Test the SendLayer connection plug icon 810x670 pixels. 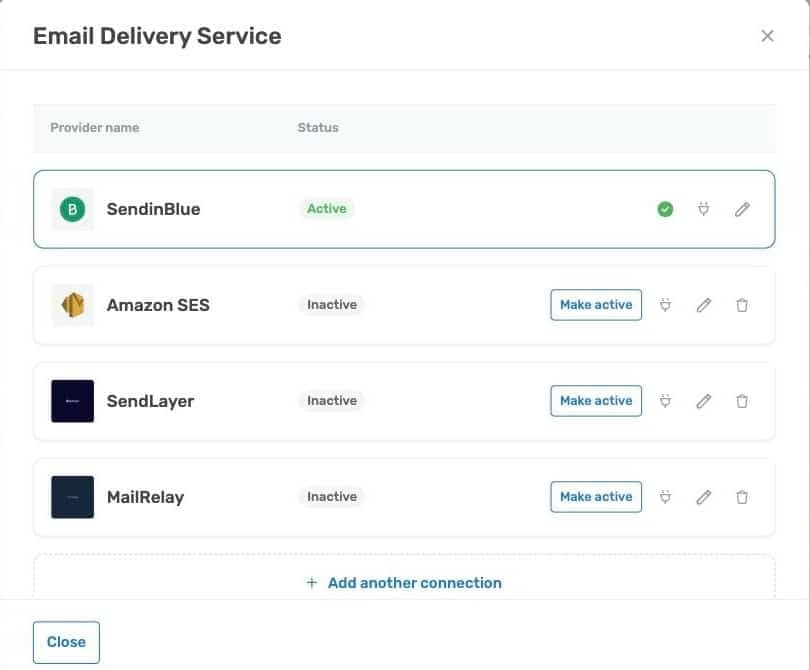[665, 401]
